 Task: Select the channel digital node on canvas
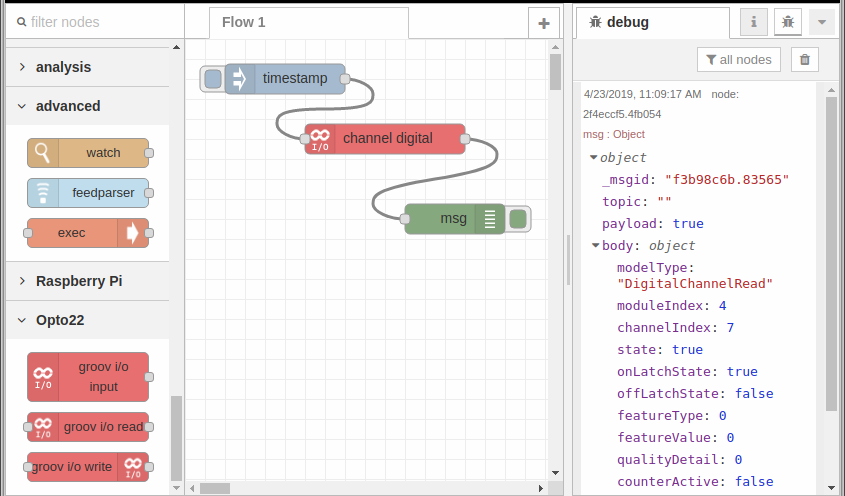pyautogui.click(x=385, y=139)
